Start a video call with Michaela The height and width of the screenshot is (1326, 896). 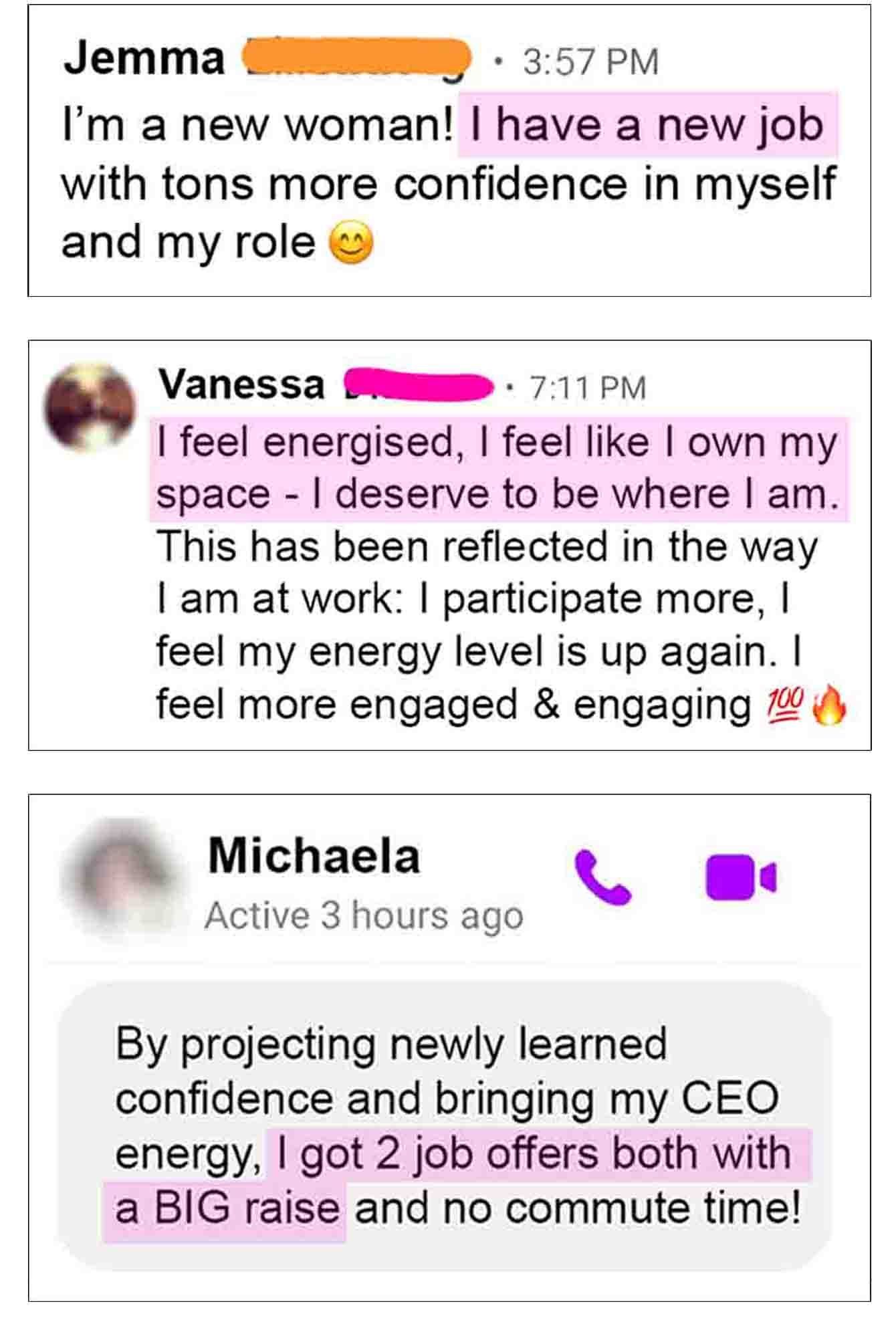(x=740, y=877)
